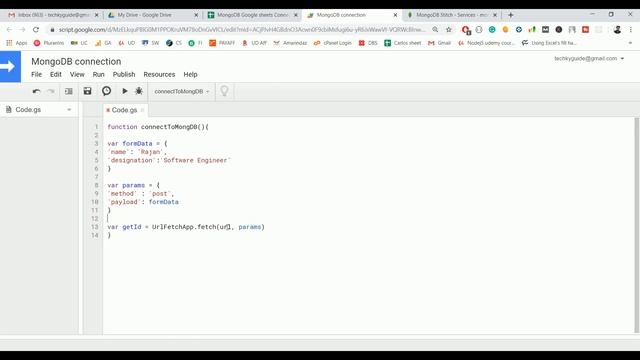Click the 'payload' key on line 10

(124, 202)
